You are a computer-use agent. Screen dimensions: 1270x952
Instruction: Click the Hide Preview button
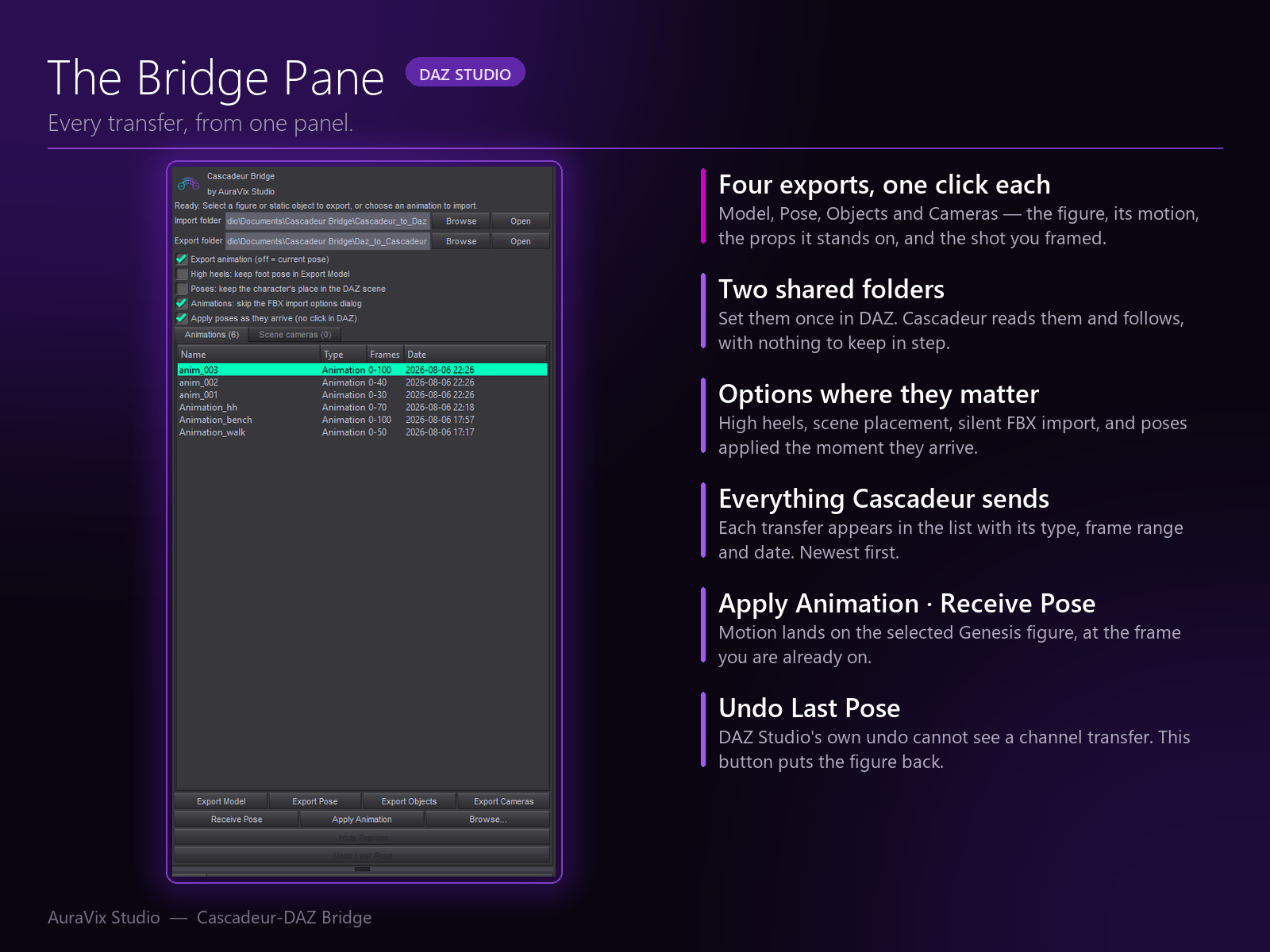[362, 838]
